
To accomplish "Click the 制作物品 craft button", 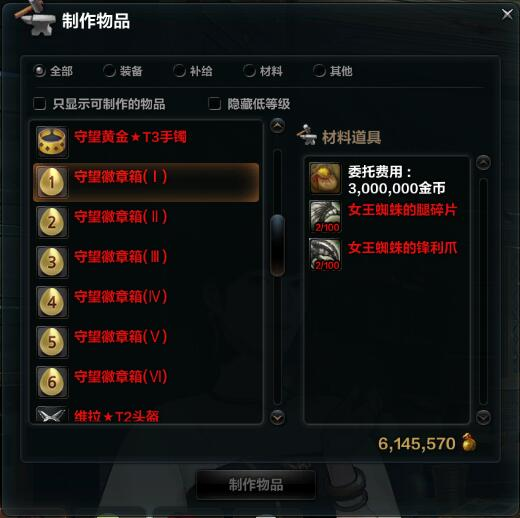I will [256, 485].
